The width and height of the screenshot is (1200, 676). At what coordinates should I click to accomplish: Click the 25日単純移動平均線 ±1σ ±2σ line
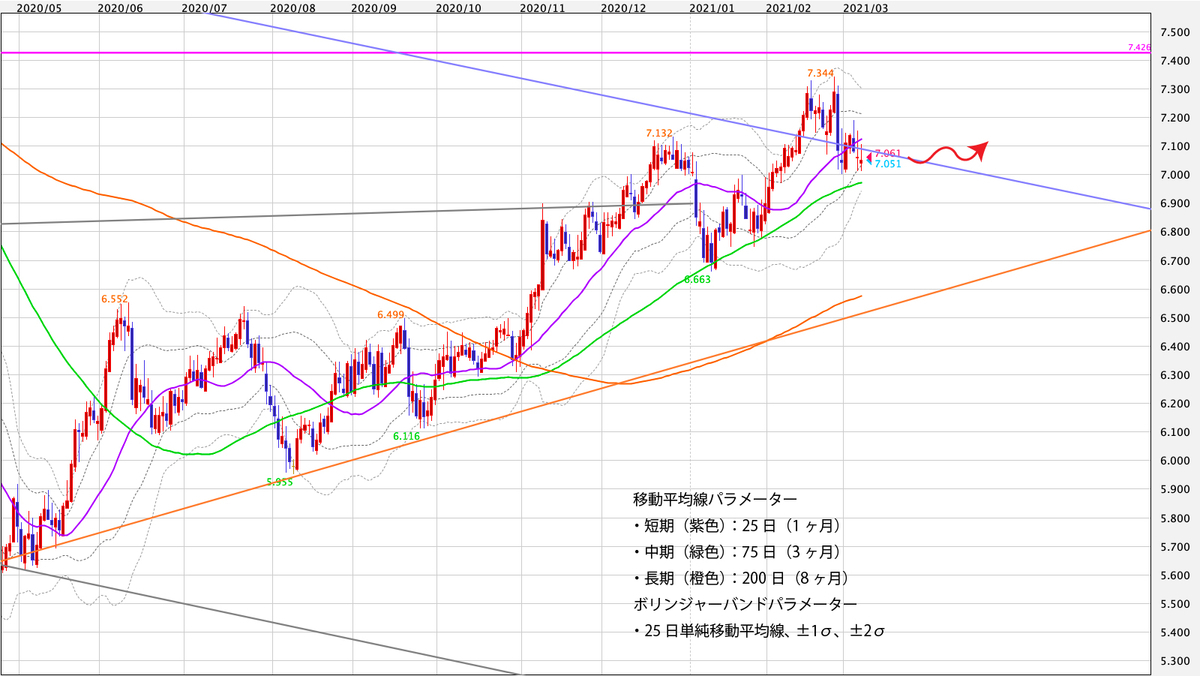click(761, 631)
